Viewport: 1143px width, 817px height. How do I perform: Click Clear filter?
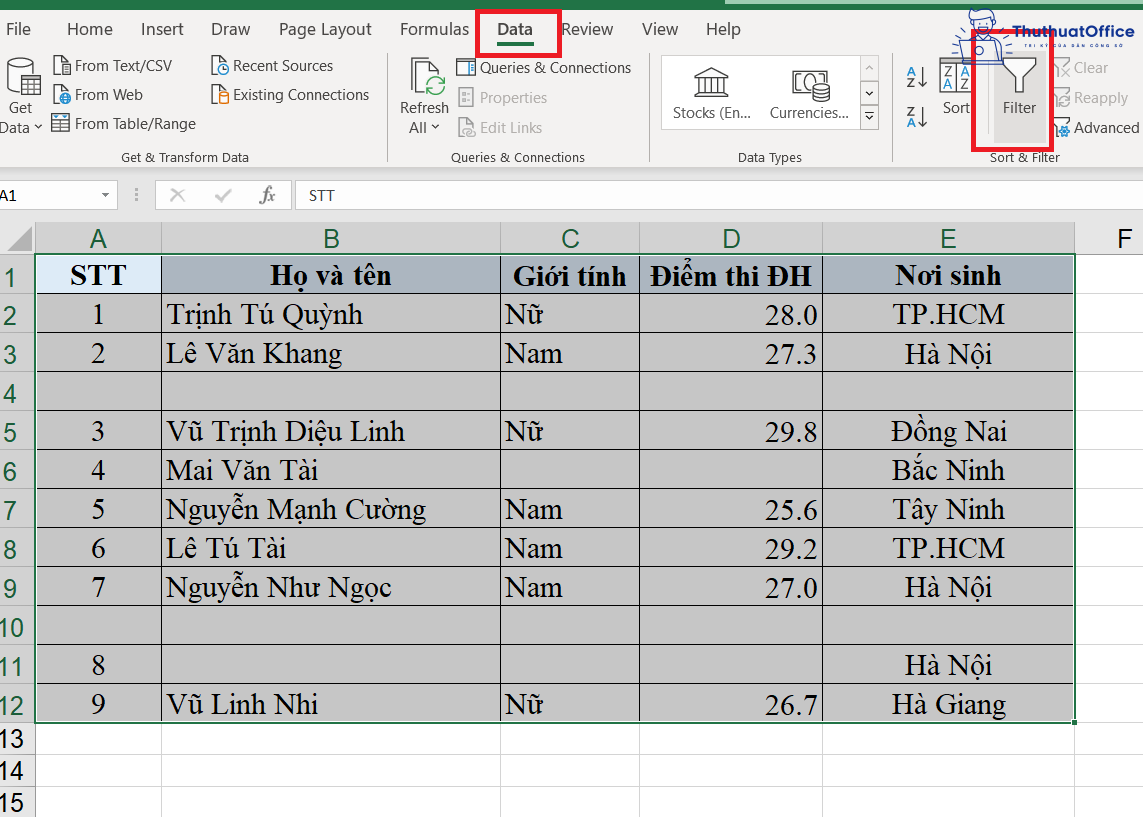click(1080, 68)
